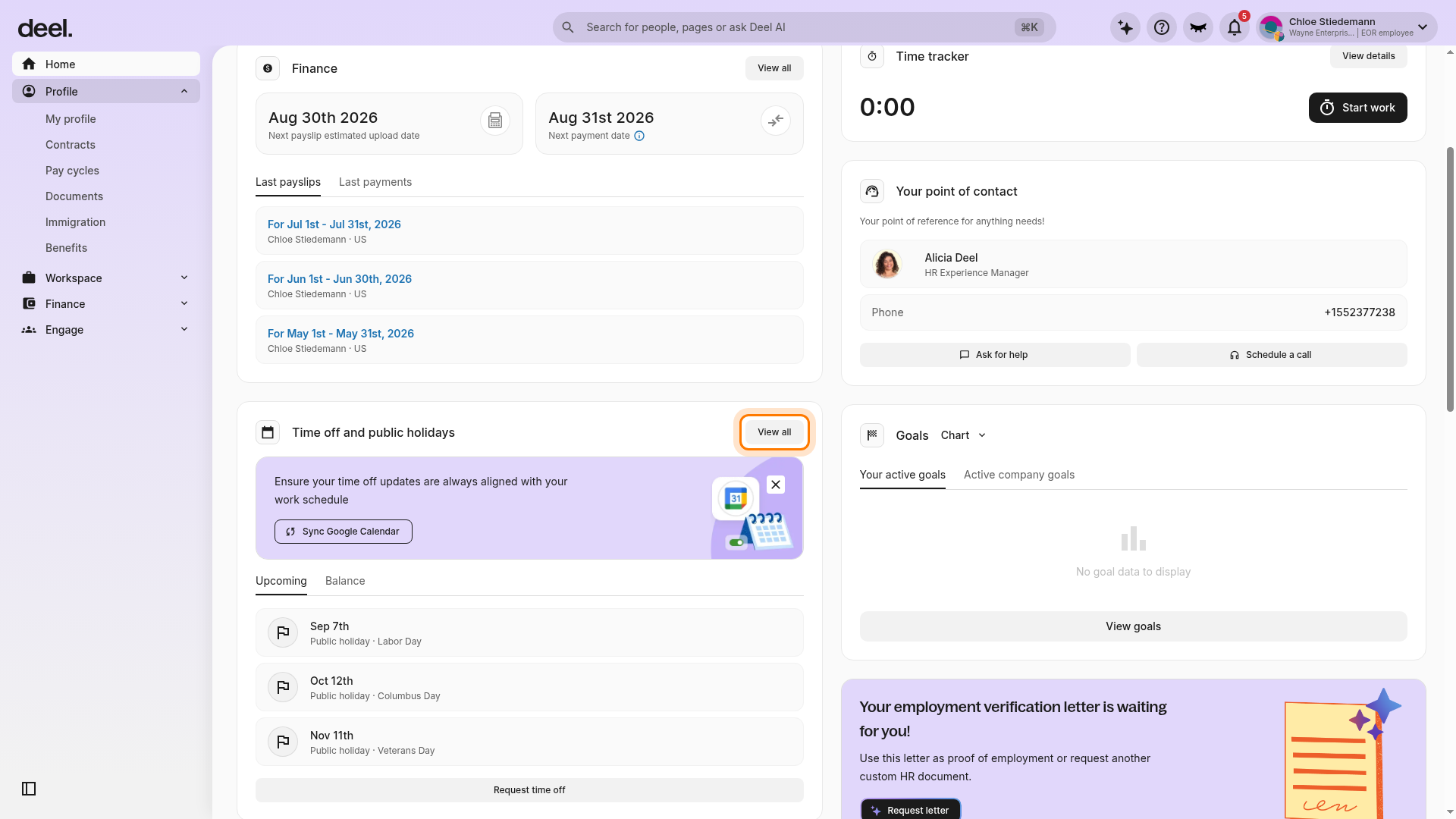Click View goals button
This screenshot has width=1456, height=819.
1134,626
